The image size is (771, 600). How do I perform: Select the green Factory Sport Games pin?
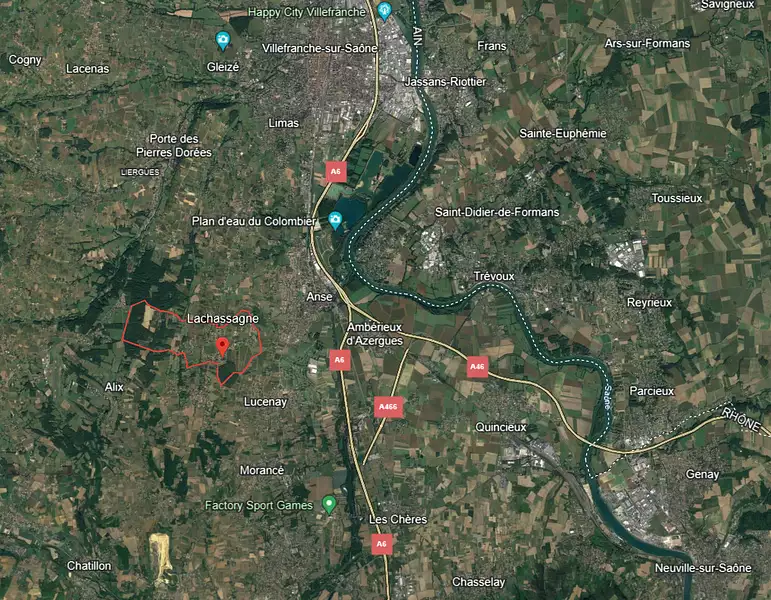[329, 505]
